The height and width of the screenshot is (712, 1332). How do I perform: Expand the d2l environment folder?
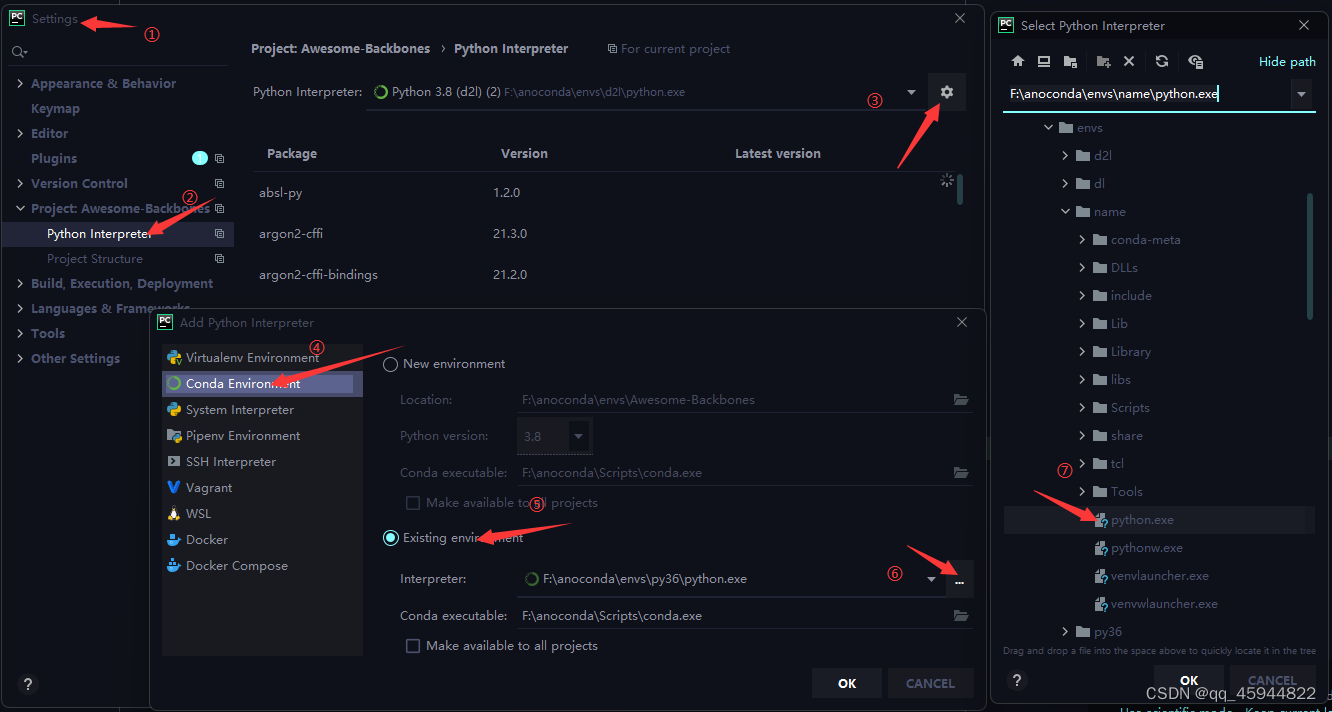(x=1066, y=156)
